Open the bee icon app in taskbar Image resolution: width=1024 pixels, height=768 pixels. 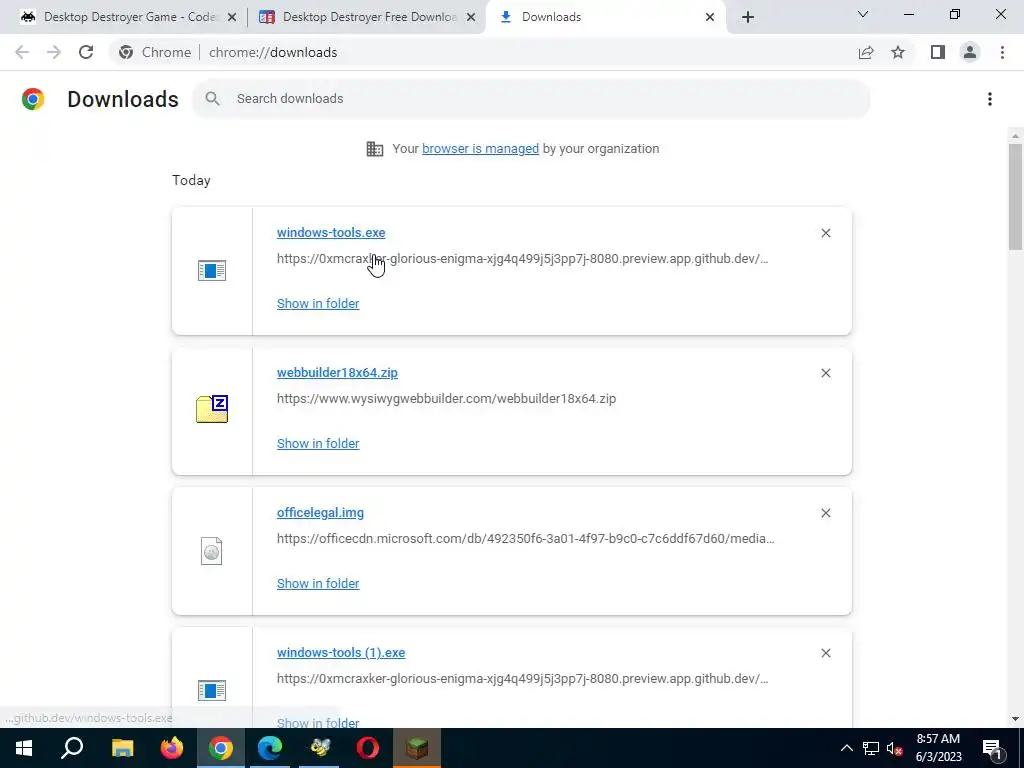point(319,748)
